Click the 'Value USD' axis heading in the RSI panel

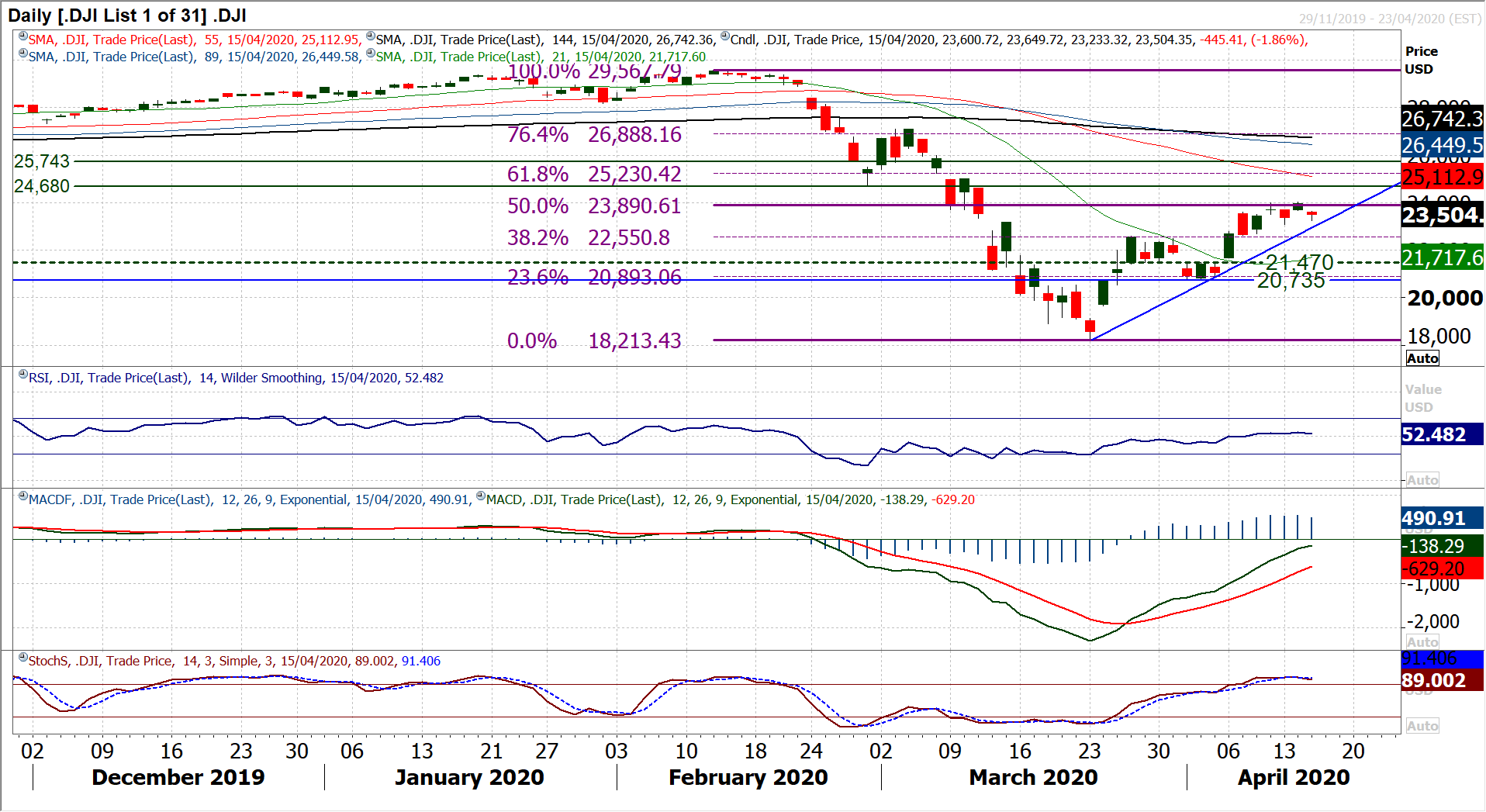tap(1423, 398)
